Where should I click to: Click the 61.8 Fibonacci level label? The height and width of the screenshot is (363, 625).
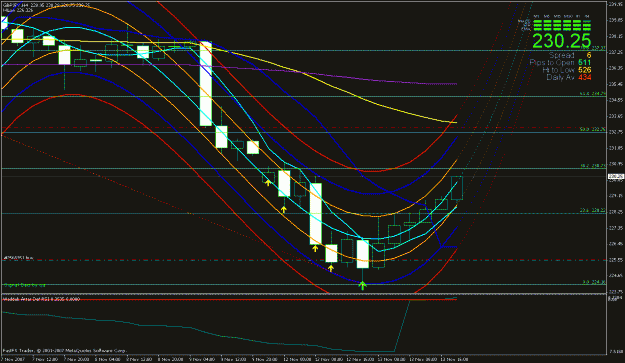[x=593, y=94]
